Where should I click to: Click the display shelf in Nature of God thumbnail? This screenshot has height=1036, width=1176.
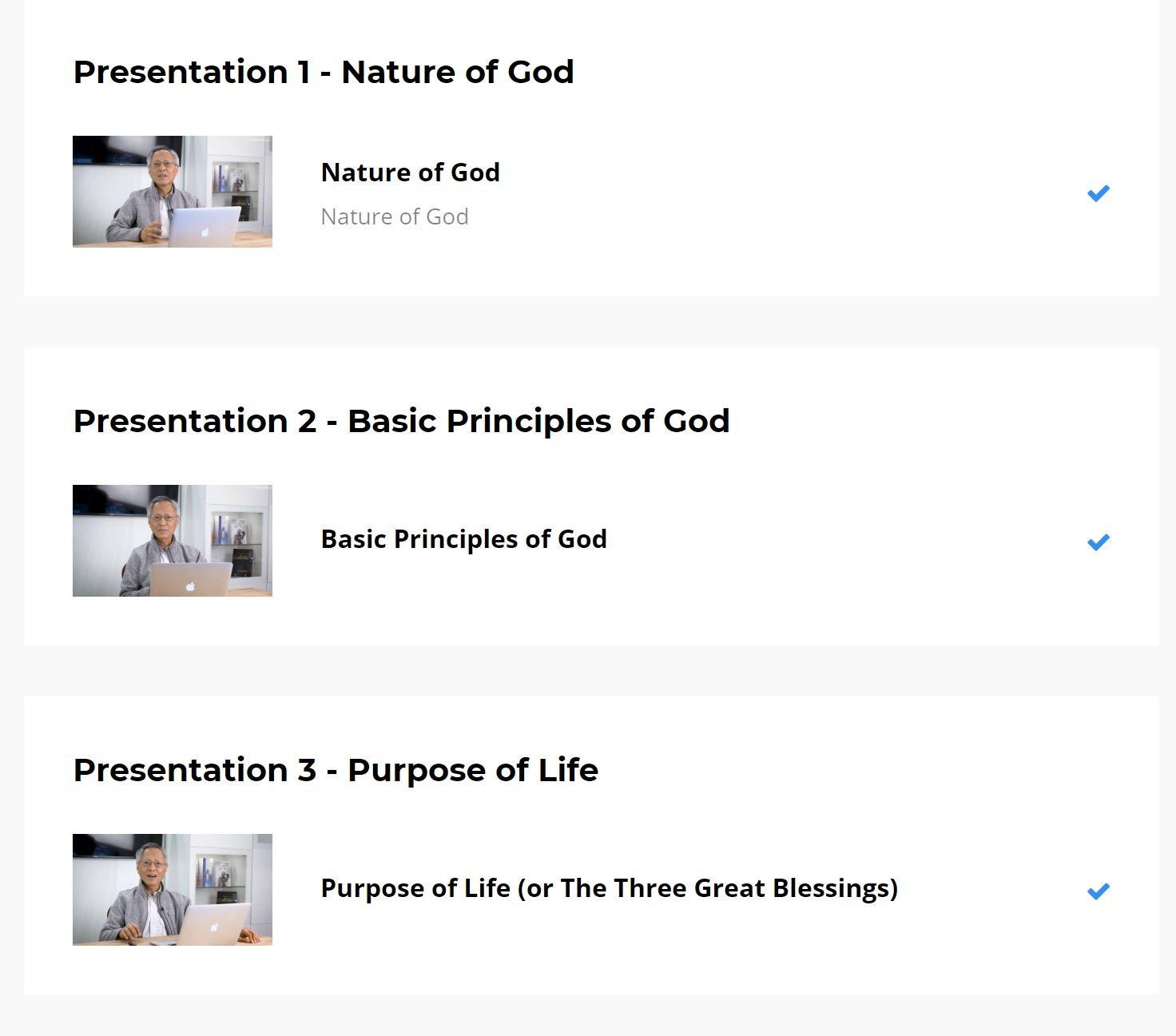tap(236, 190)
